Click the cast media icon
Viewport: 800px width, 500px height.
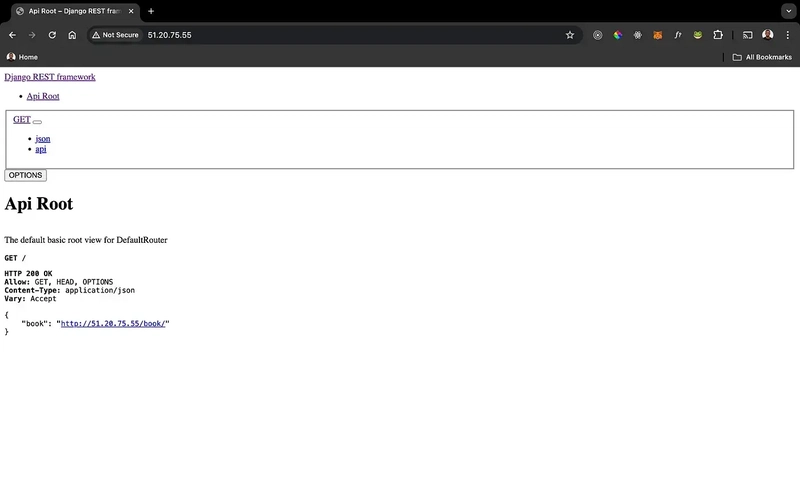point(747,35)
